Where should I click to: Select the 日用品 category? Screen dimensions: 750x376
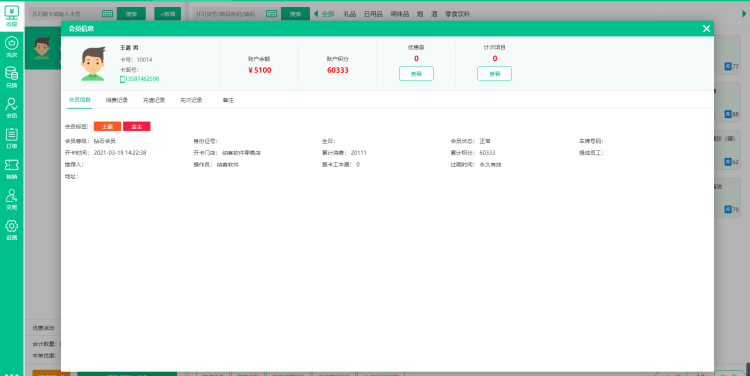pos(373,14)
